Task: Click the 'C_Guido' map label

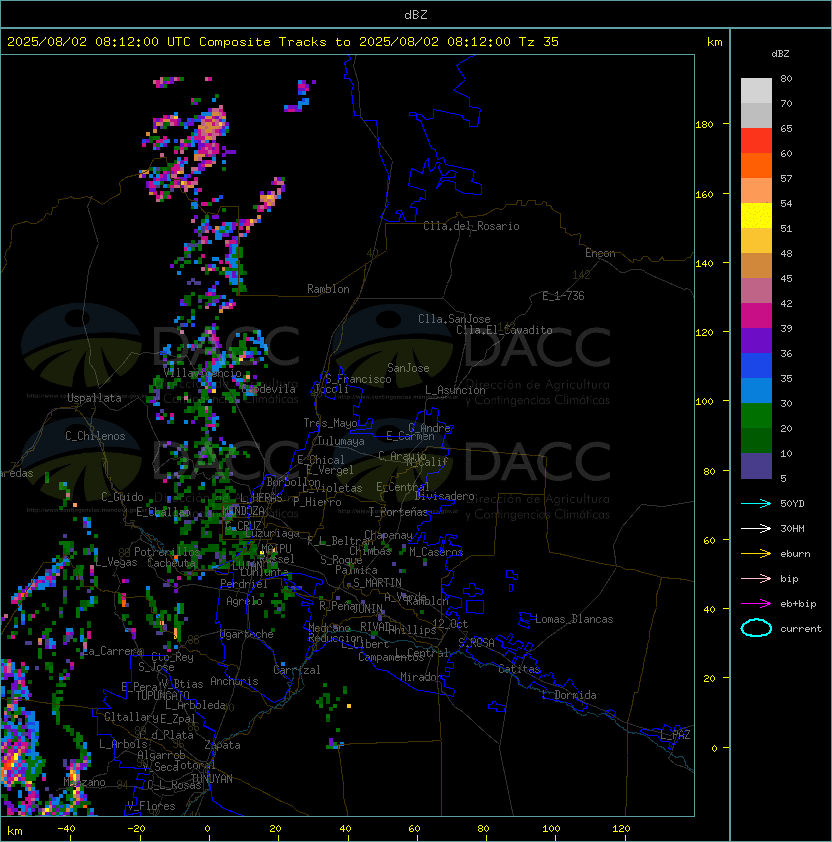Action: pyautogui.click(x=122, y=497)
